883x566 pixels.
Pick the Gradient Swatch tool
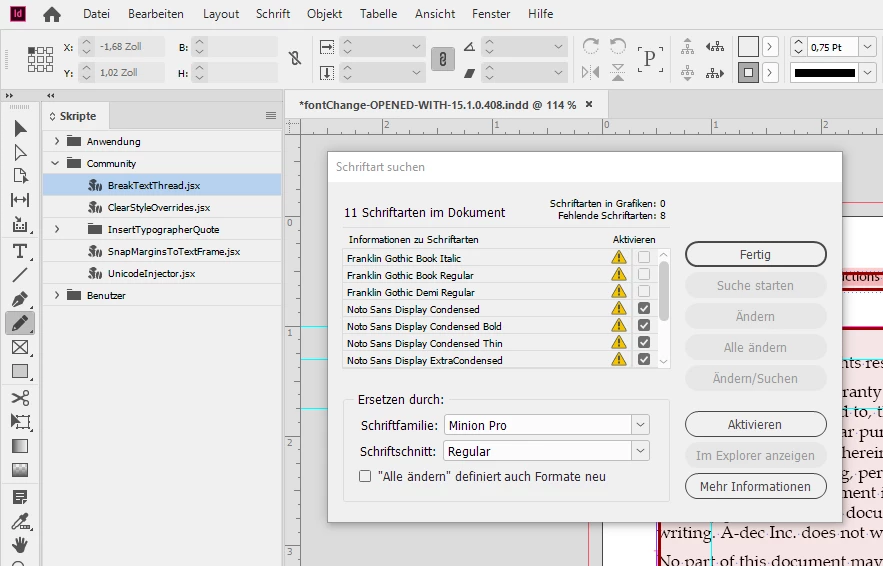click(x=20, y=446)
